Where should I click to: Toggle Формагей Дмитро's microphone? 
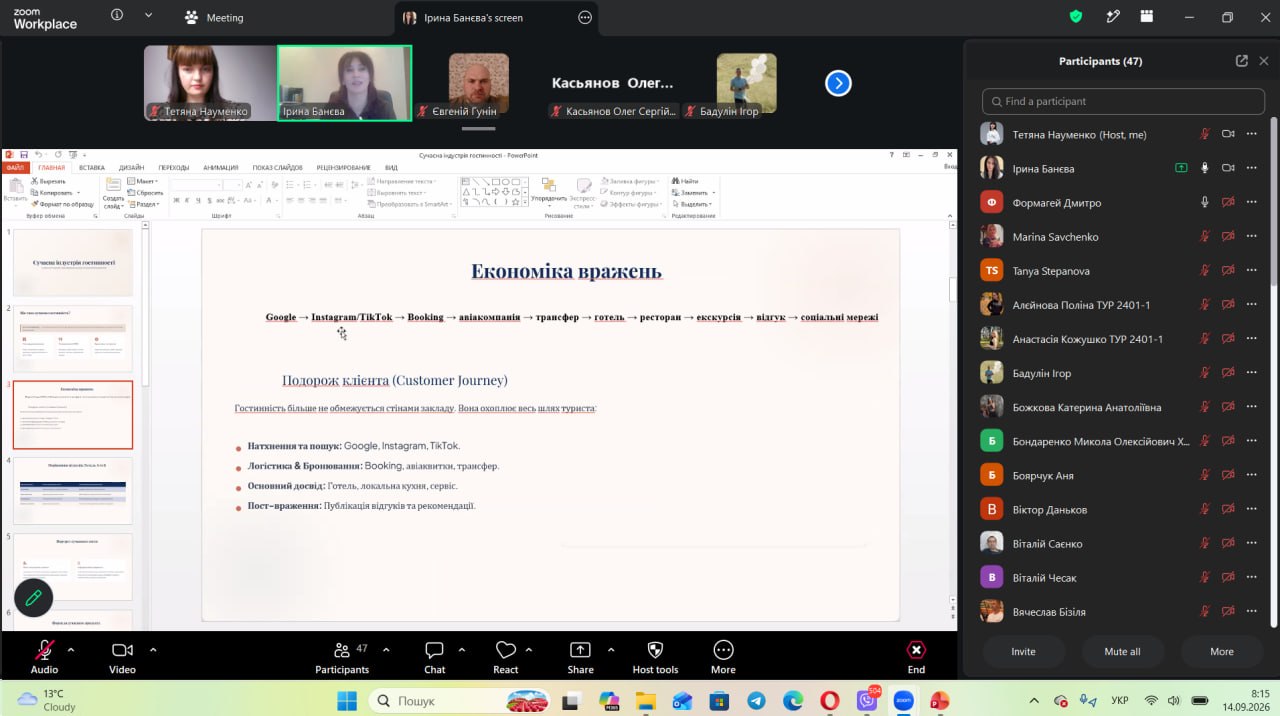click(1205, 203)
